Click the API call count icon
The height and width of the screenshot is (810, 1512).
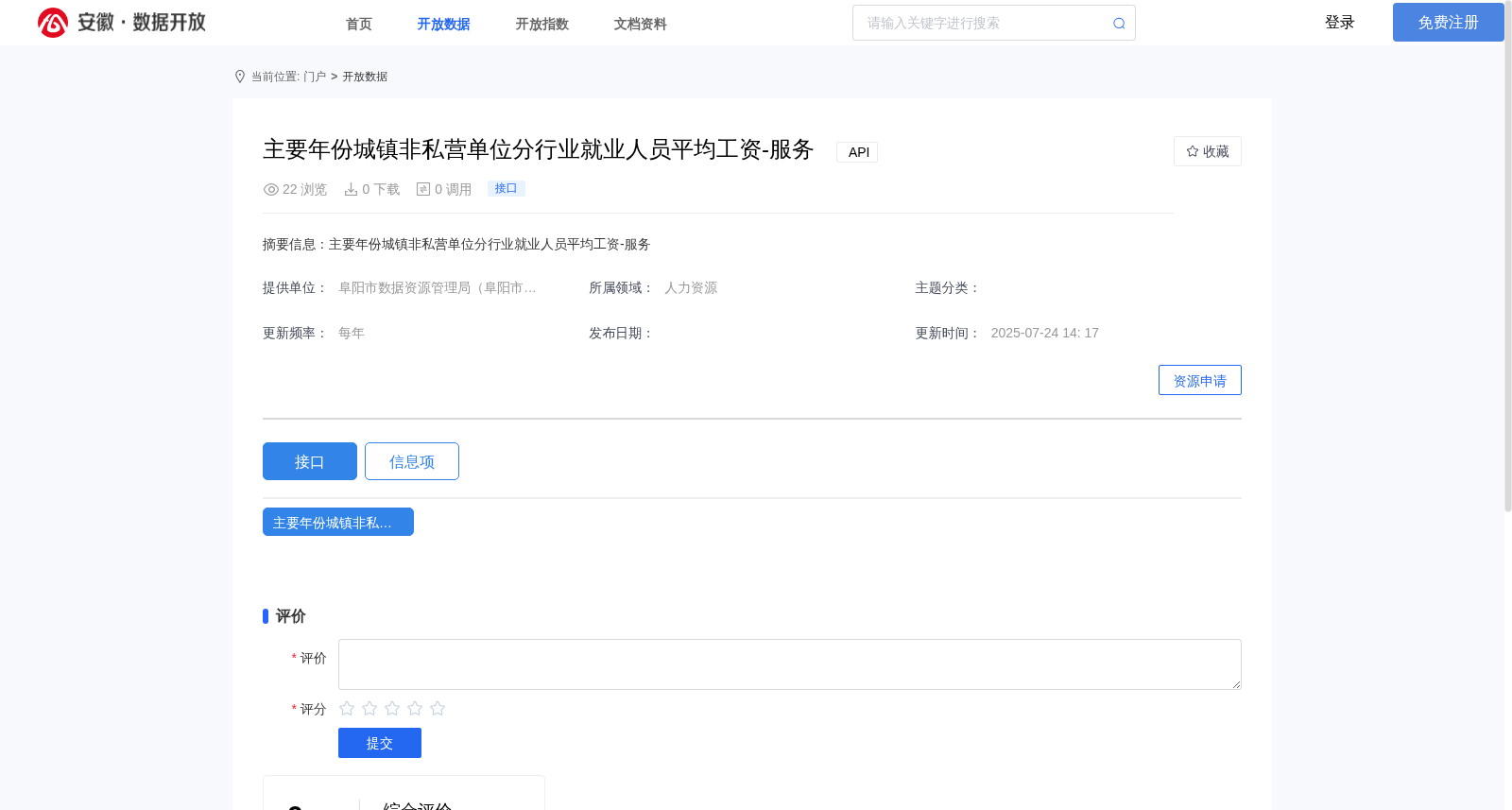pos(423,189)
